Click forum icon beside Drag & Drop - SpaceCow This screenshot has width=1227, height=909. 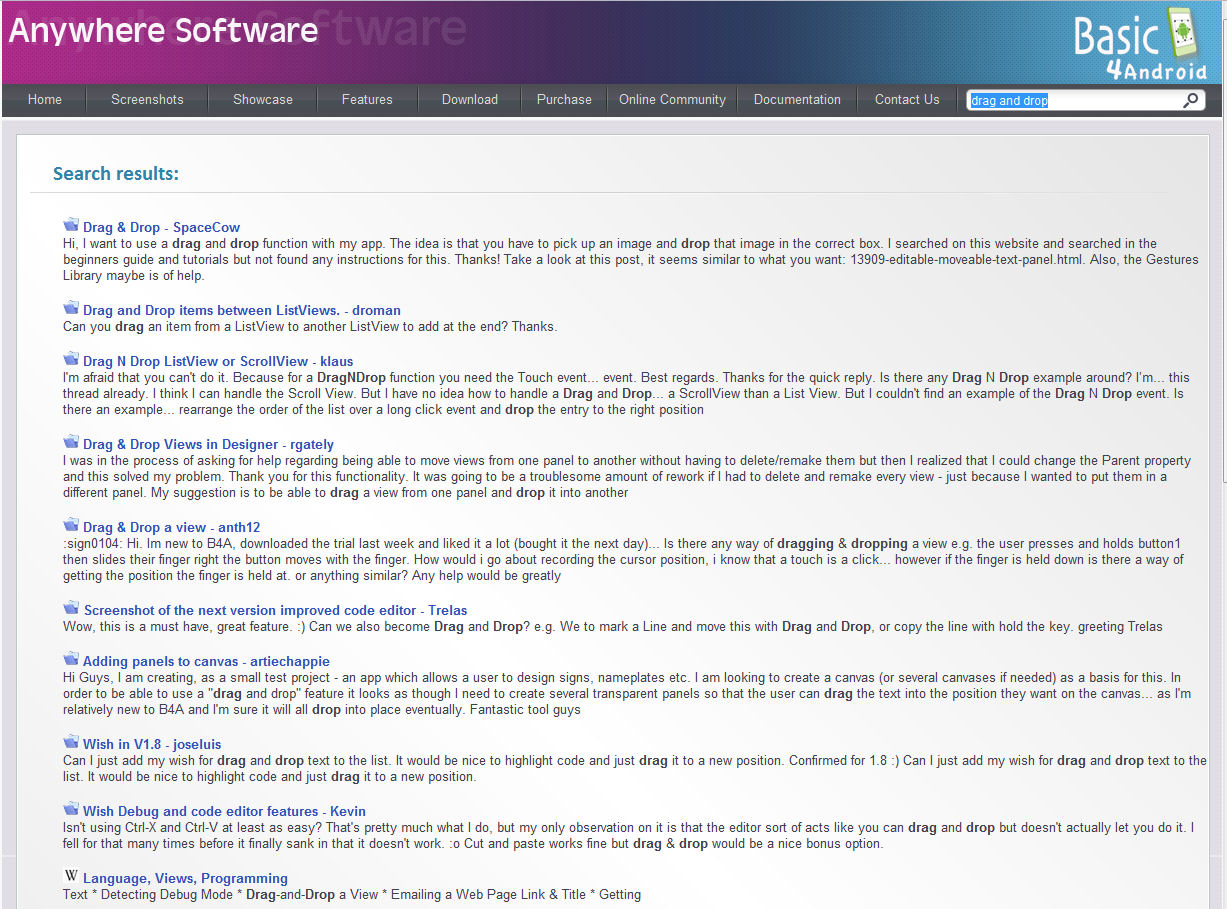tap(71, 225)
